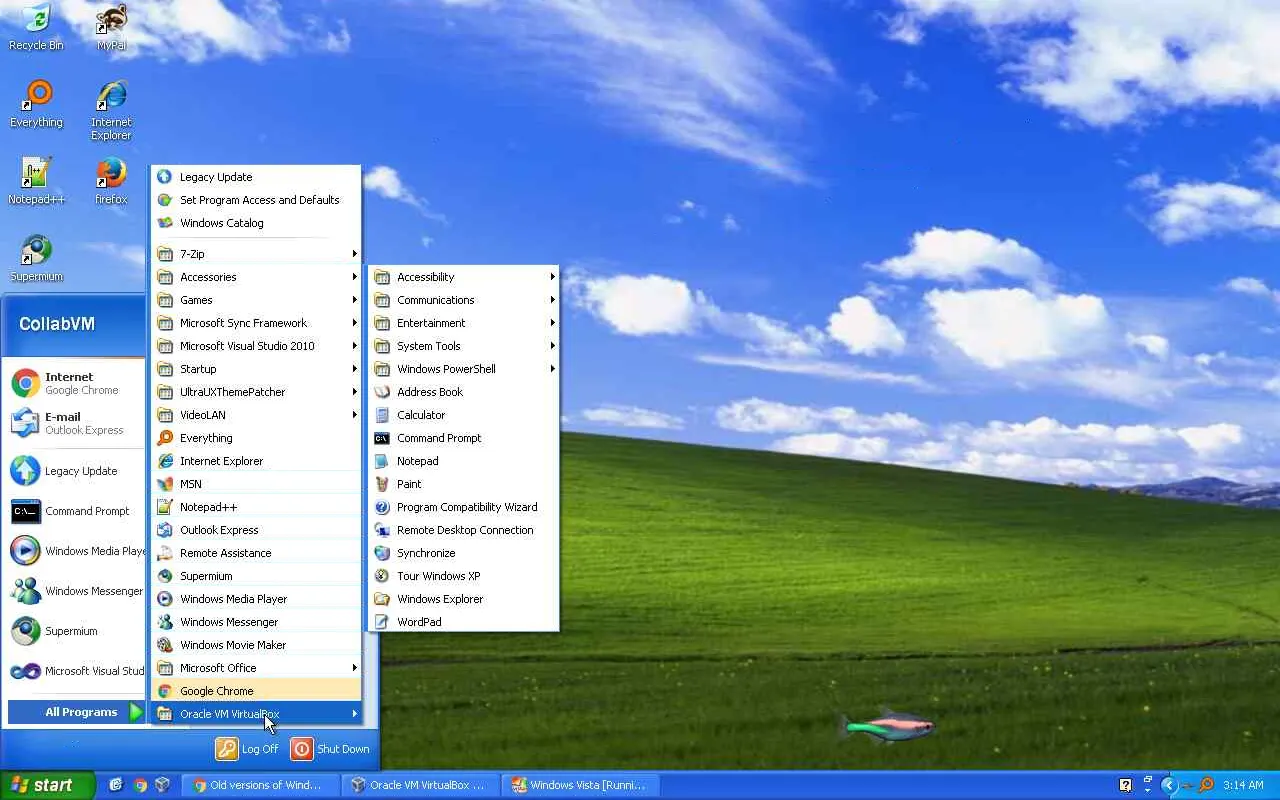Click the Shut Down button
Screen dimensions: 1280x800
click(330, 749)
